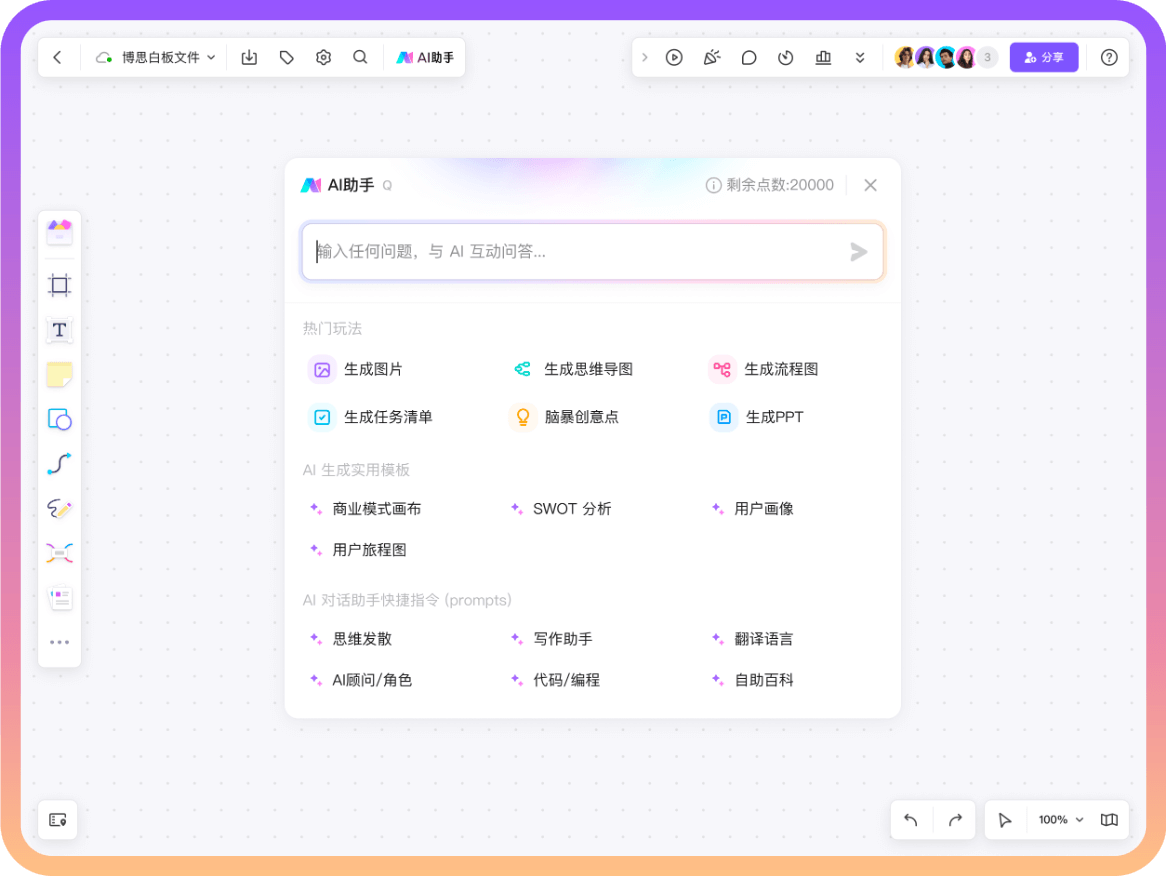Image resolution: width=1166 pixels, height=876 pixels.
Task: Select the shapes tool
Action: point(59,419)
